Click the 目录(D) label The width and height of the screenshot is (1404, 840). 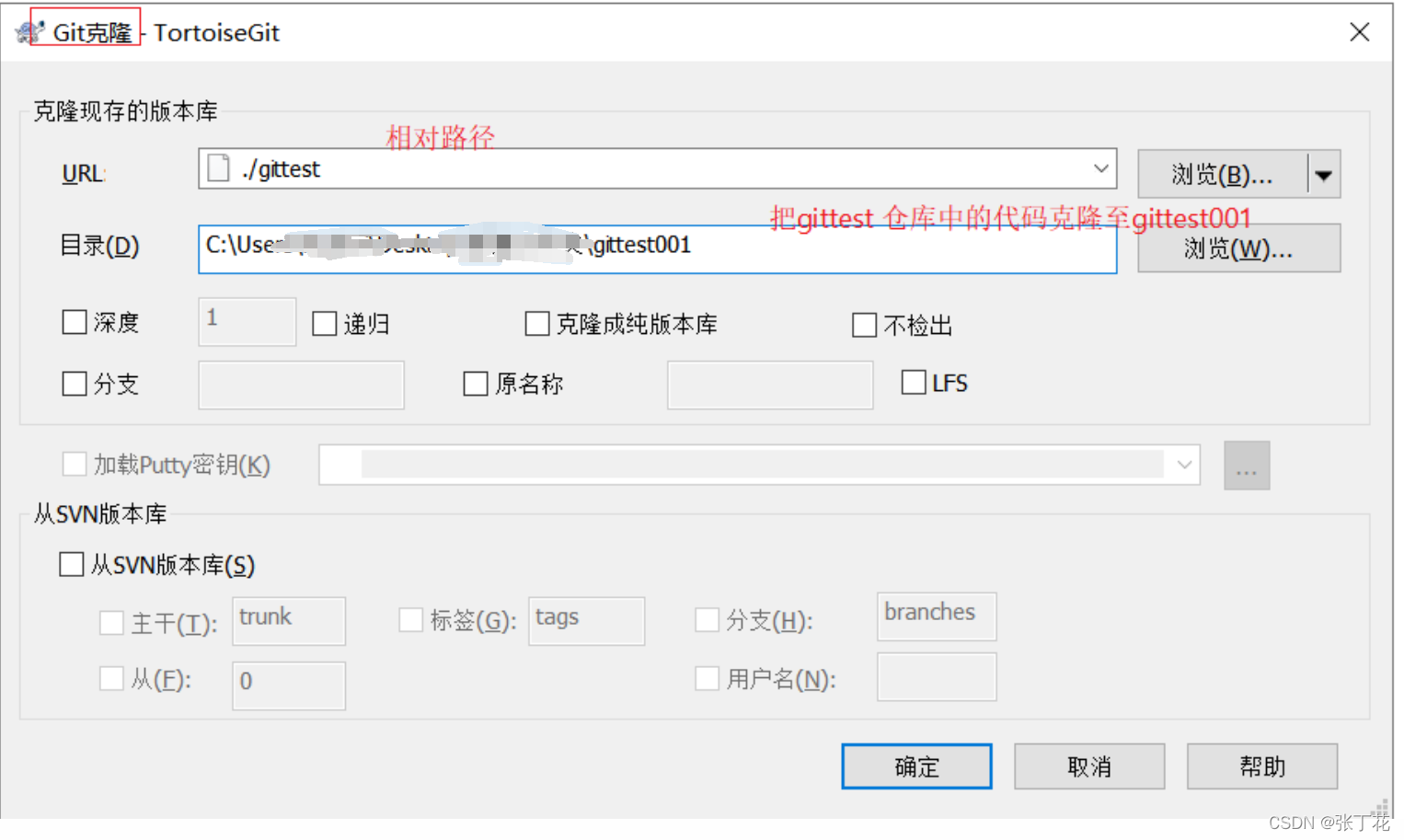tap(99, 246)
